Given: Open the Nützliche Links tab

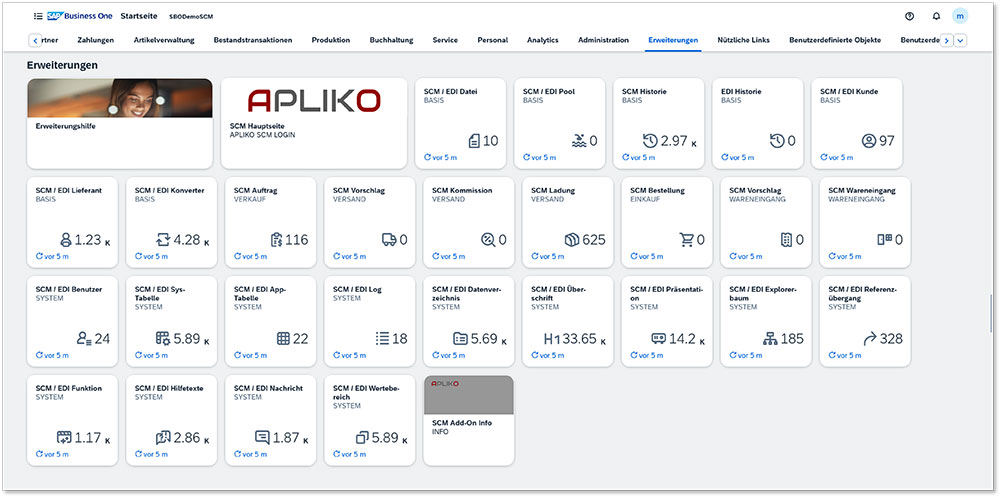Looking at the screenshot, I should [743, 40].
